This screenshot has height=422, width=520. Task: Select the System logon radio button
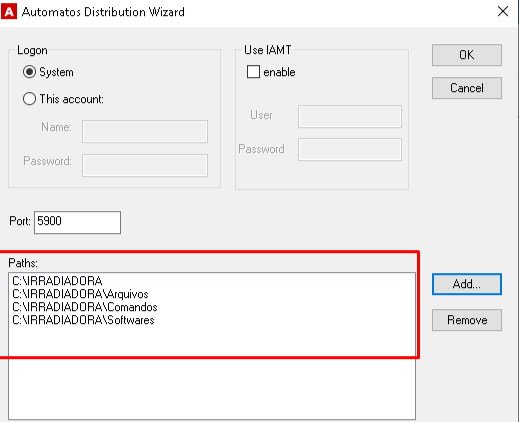coord(29,72)
